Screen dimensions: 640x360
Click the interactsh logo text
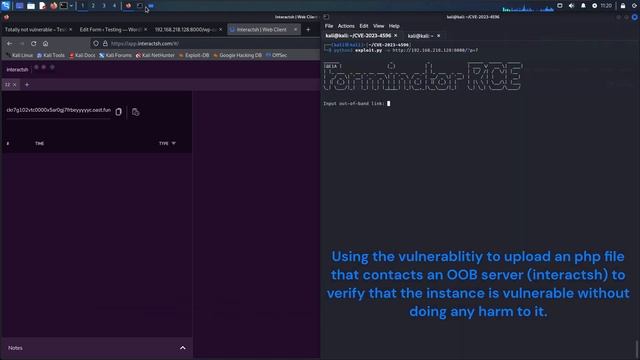17,70
